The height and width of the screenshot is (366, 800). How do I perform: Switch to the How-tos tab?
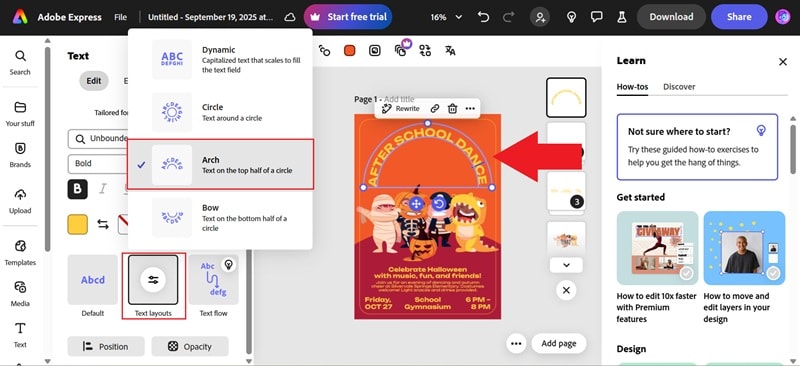pos(632,87)
